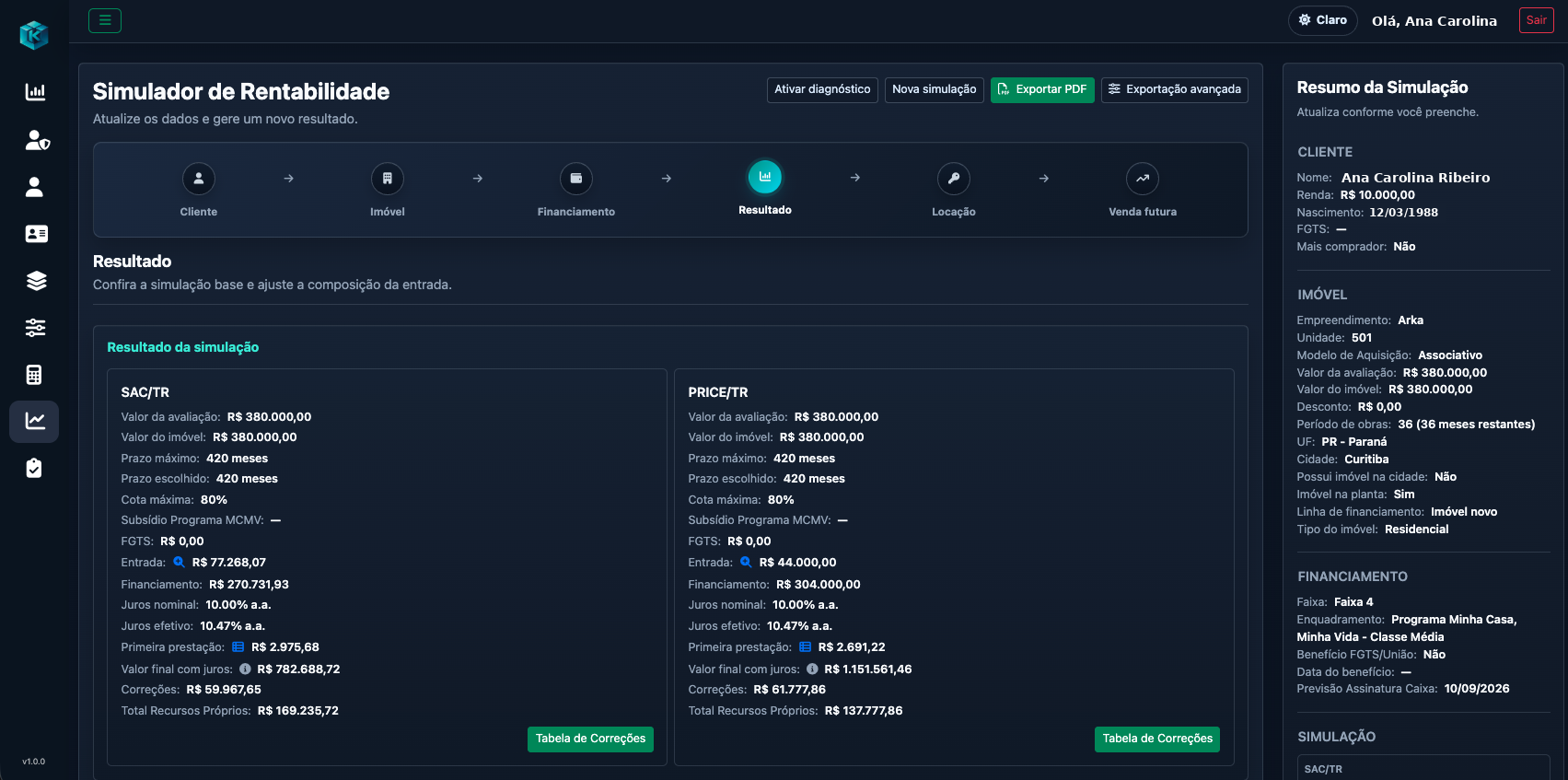
Task: Open Exportação avançada options
Action: click(1175, 89)
